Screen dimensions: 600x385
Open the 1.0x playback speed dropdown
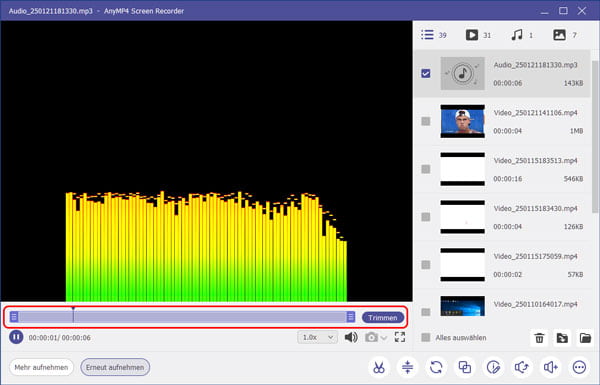[x=317, y=337]
